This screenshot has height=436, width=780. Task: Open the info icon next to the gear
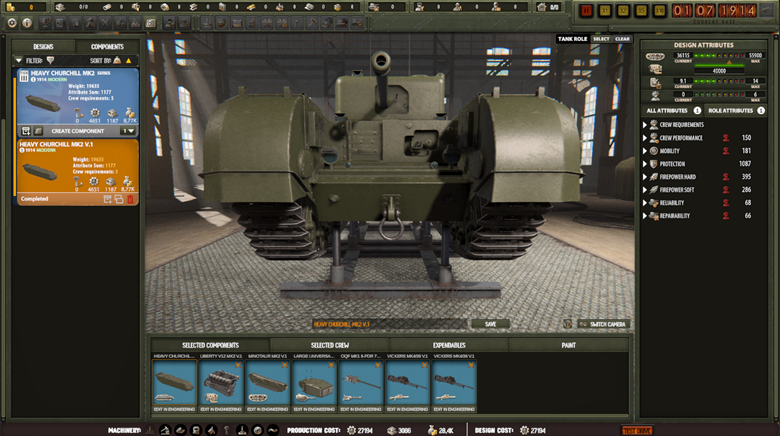27,23
